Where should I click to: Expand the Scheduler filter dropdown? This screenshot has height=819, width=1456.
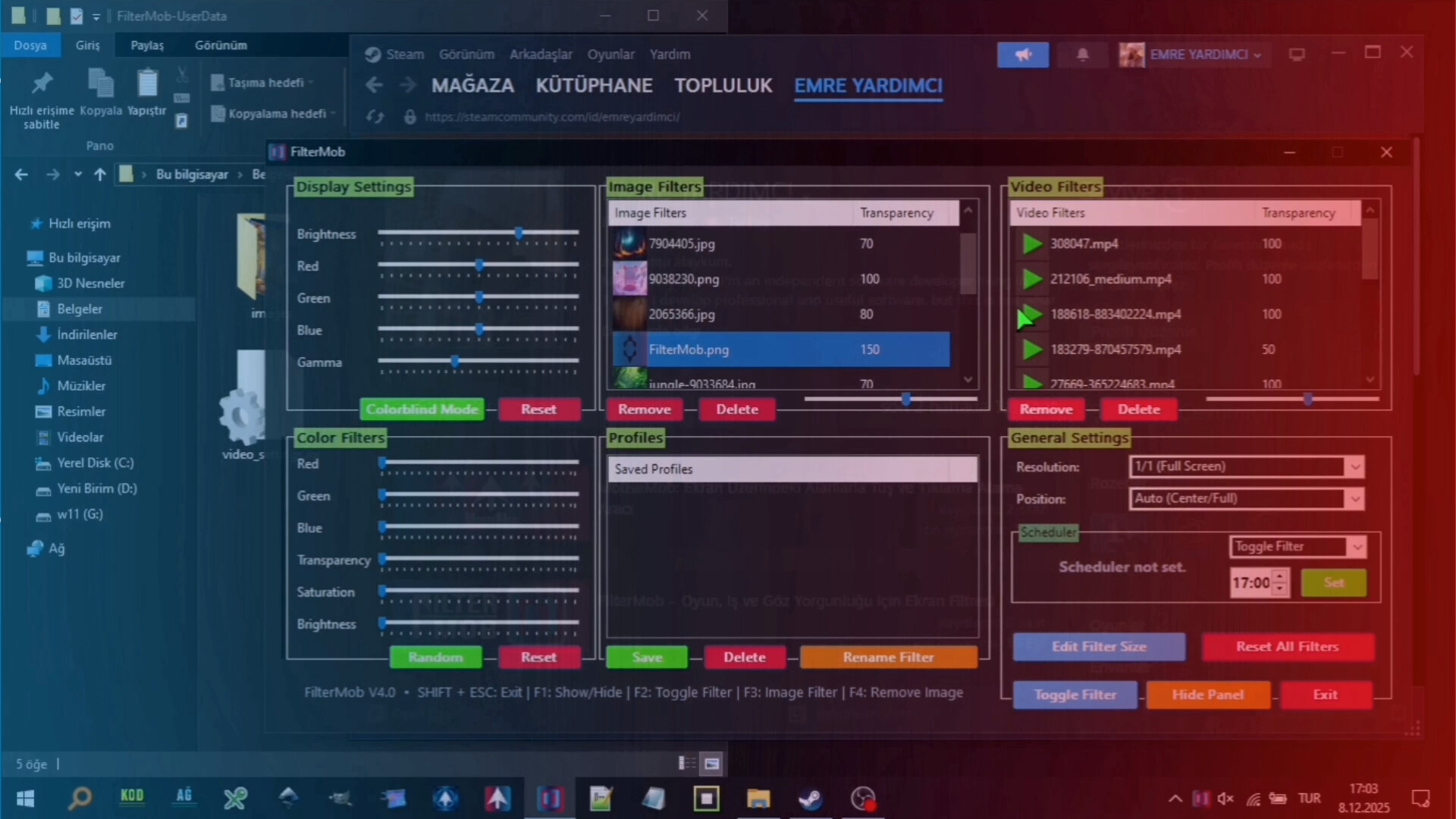[1297, 546]
